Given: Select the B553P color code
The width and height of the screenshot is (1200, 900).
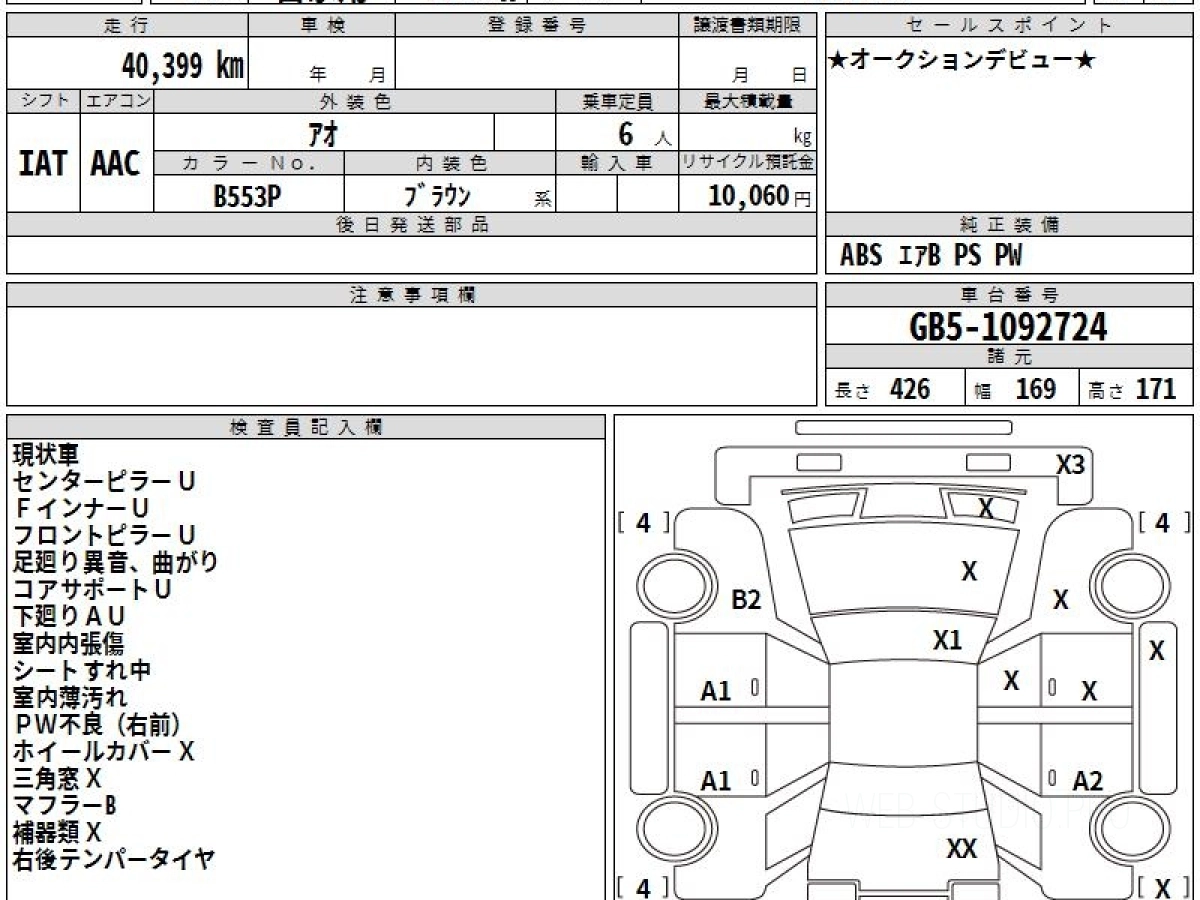Looking at the screenshot, I should [x=246, y=196].
